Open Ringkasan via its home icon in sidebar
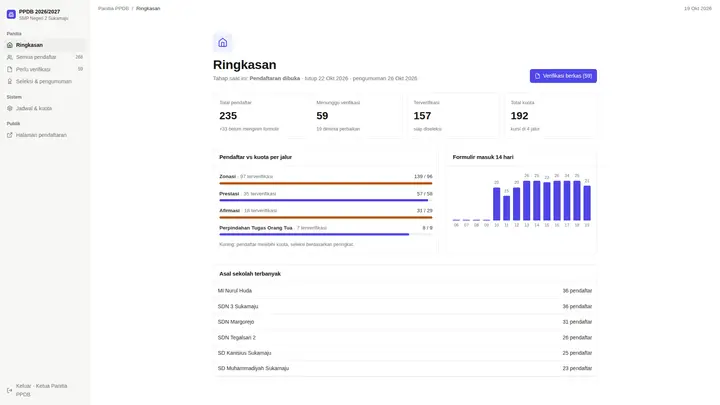Image resolution: width=720 pixels, height=405 pixels. click(x=10, y=45)
